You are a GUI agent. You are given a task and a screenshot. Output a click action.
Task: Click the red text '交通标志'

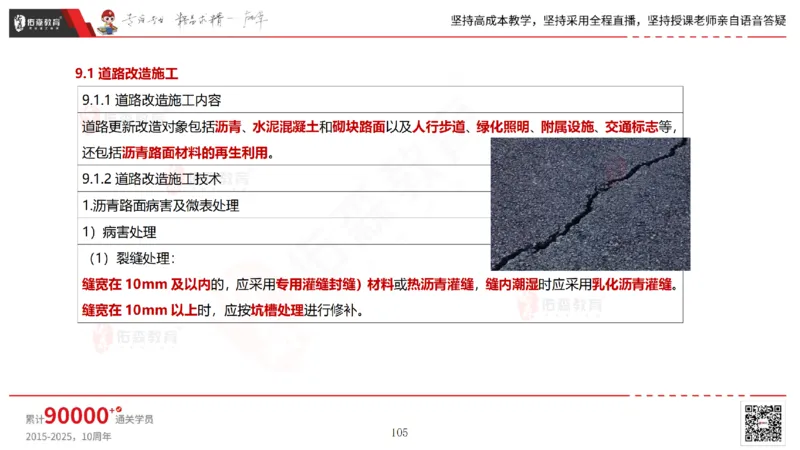(632, 127)
